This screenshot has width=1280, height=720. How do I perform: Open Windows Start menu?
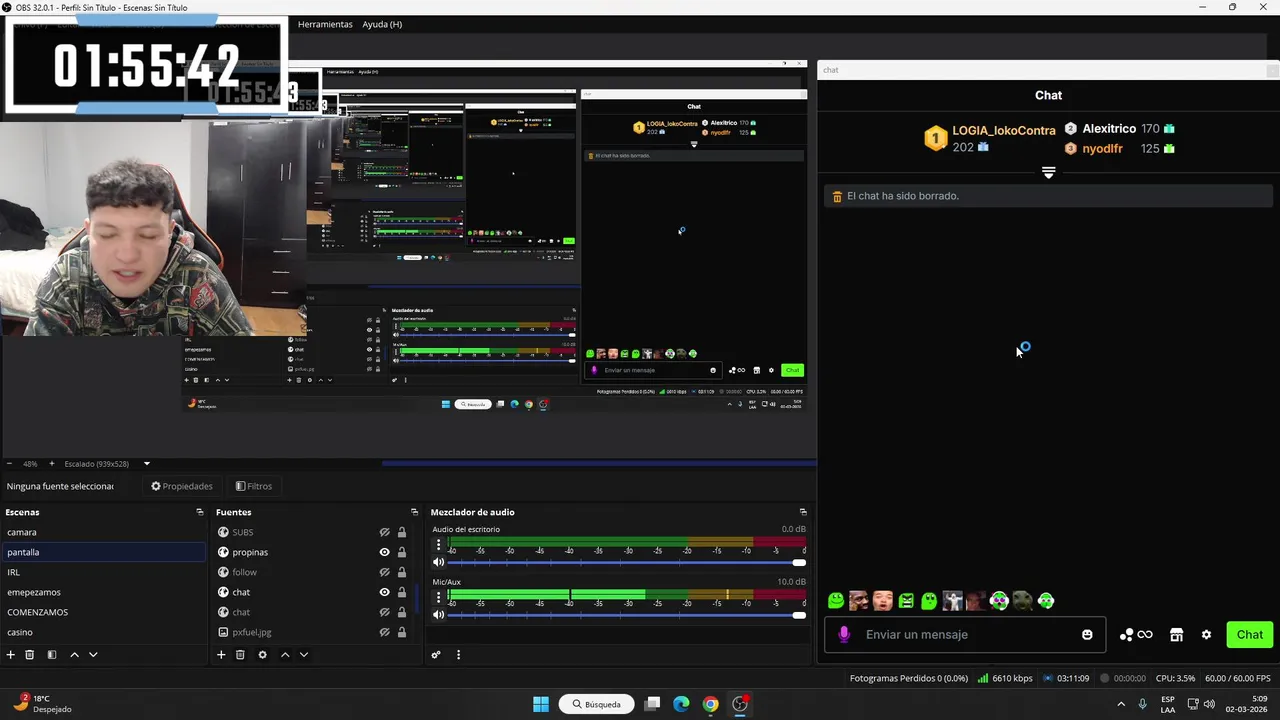(x=541, y=704)
